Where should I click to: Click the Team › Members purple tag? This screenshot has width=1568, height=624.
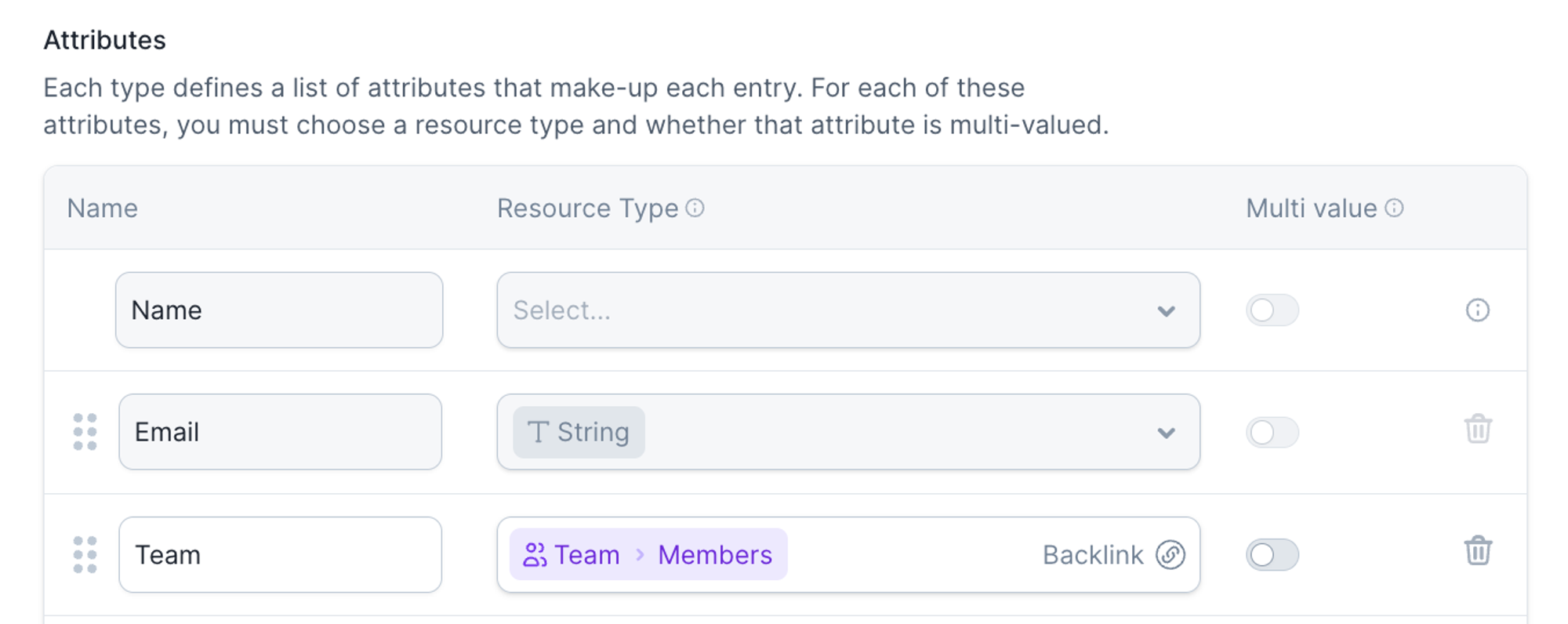pyautogui.click(x=648, y=555)
